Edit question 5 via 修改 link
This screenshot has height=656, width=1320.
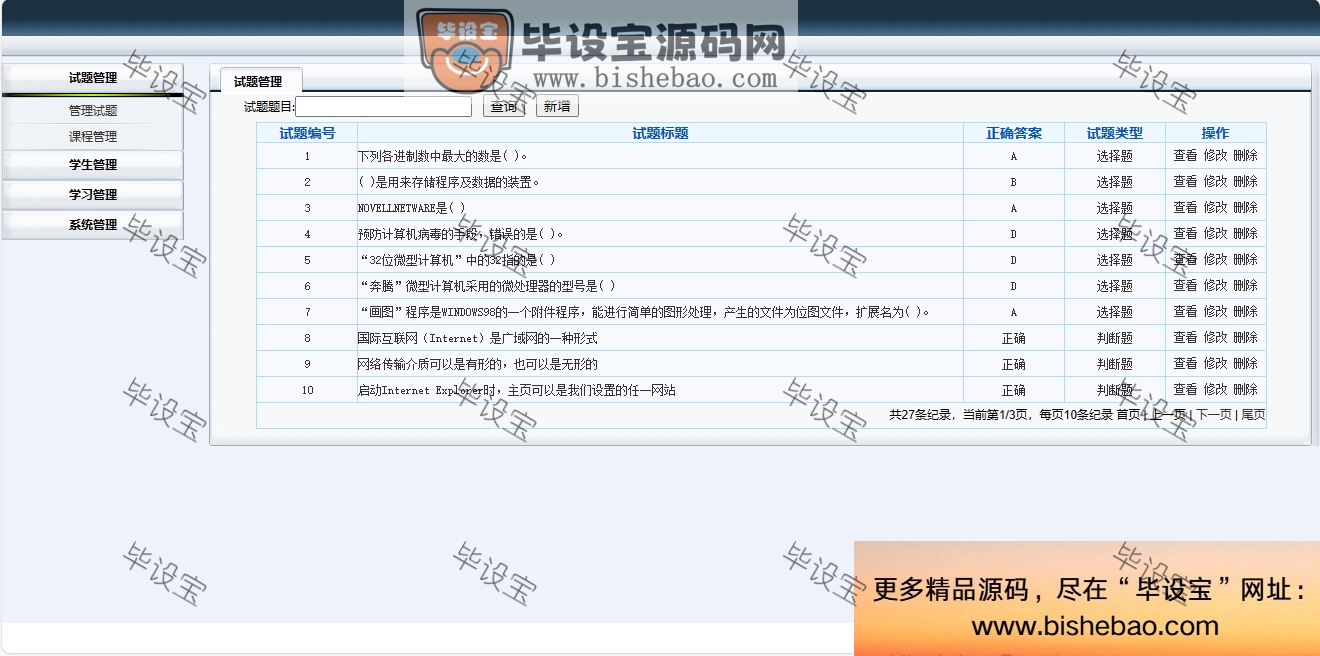pos(1215,260)
